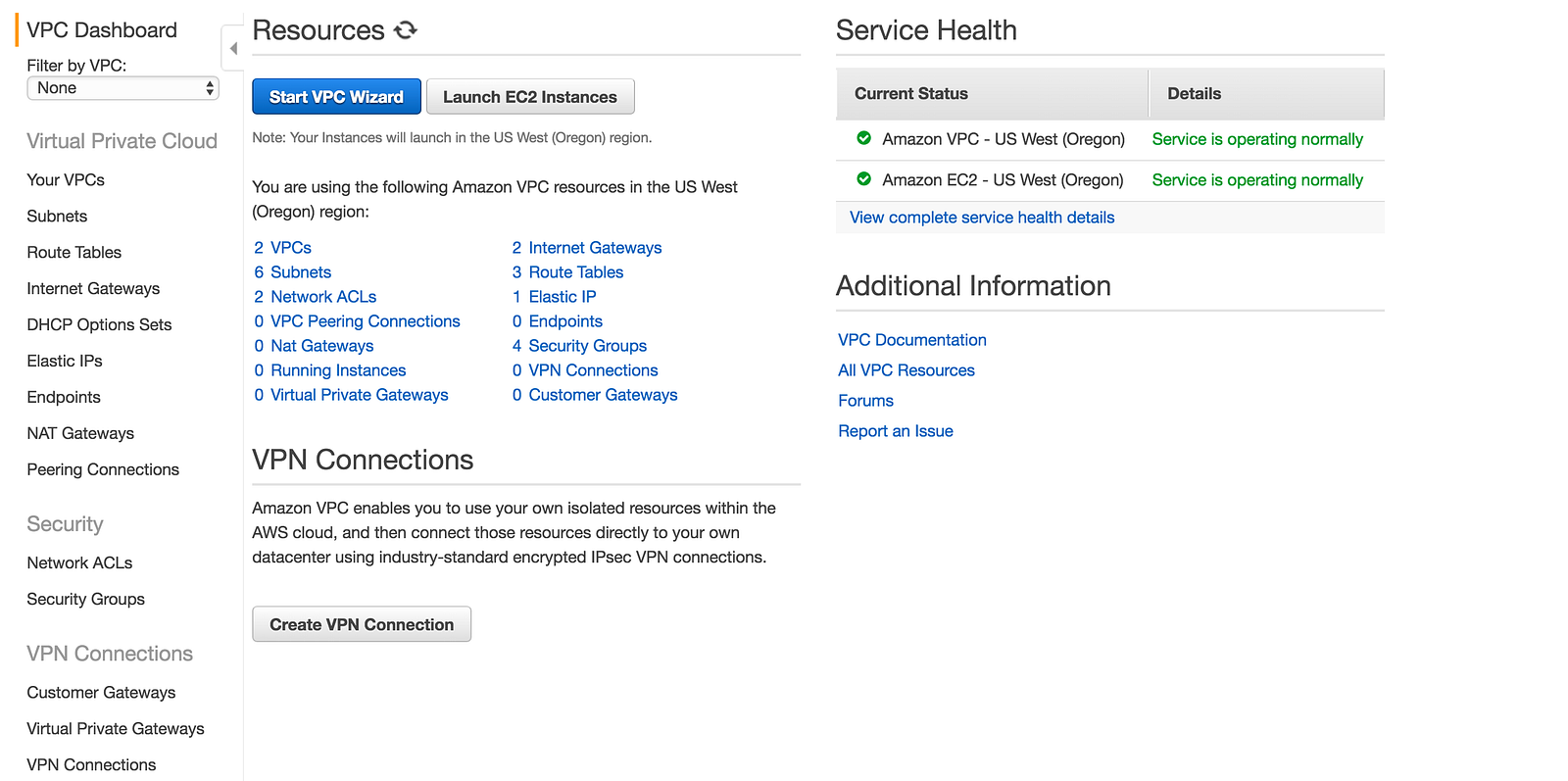Open the Filter by VPC dropdown
Viewport: 1568px width, 781px height.
[122, 88]
